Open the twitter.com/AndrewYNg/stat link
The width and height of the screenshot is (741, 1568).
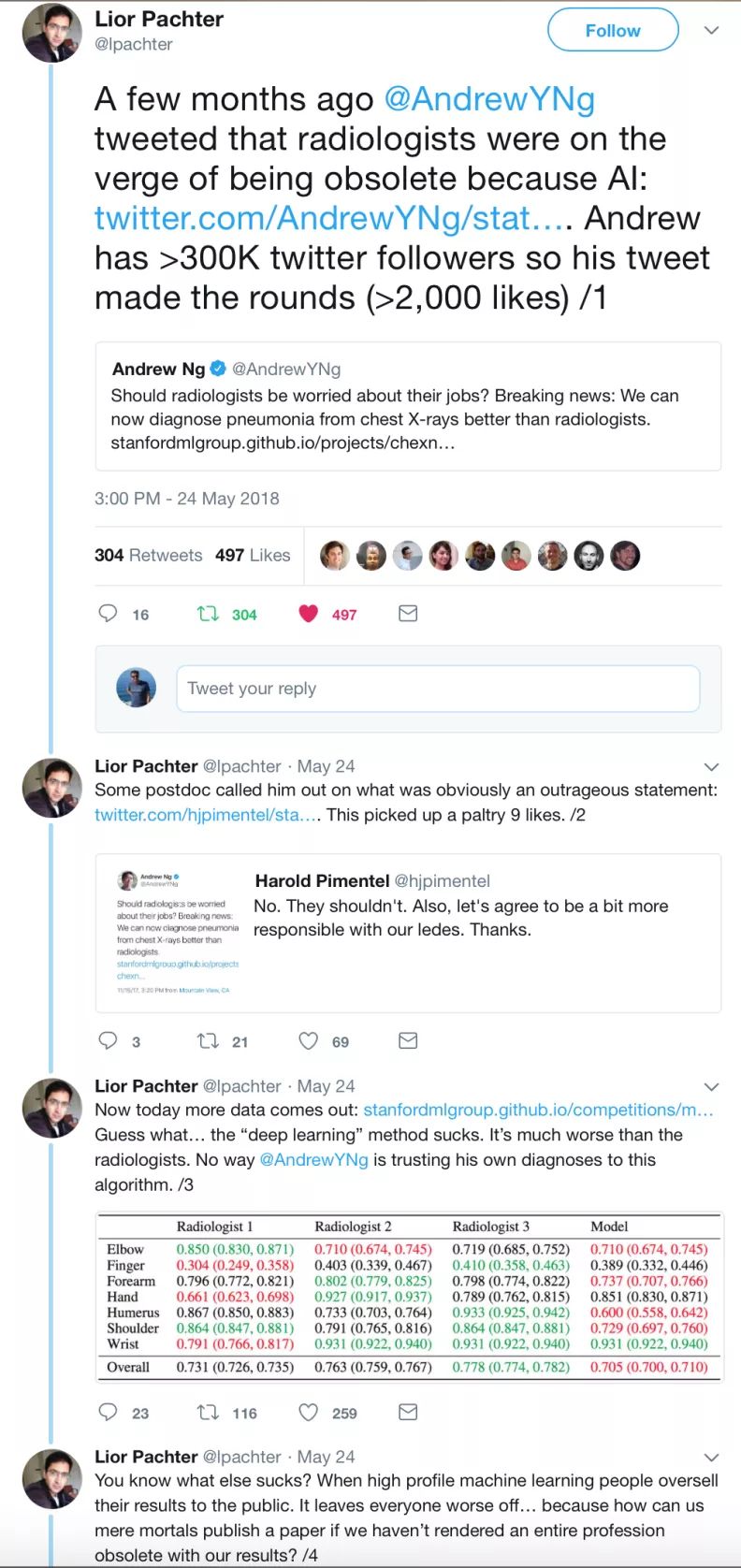[328, 218]
